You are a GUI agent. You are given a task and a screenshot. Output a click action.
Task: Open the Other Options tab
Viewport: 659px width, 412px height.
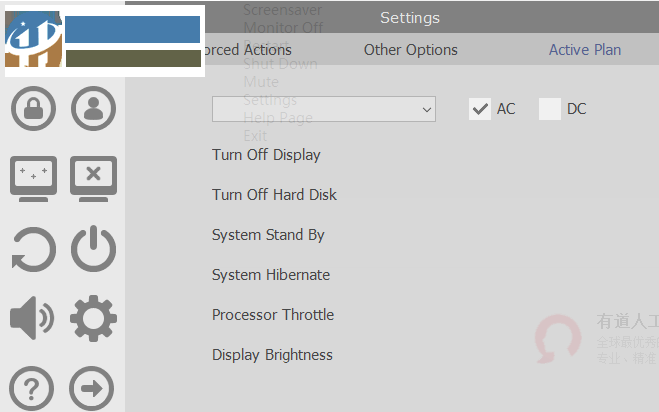[410, 49]
